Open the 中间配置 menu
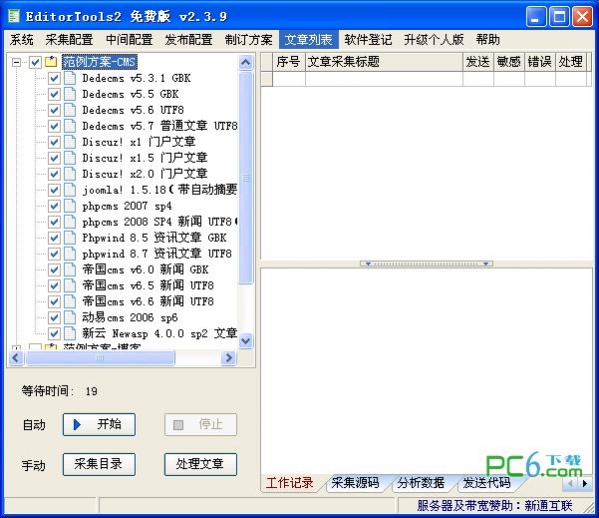This screenshot has width=599, height=518. coord(129,40)
